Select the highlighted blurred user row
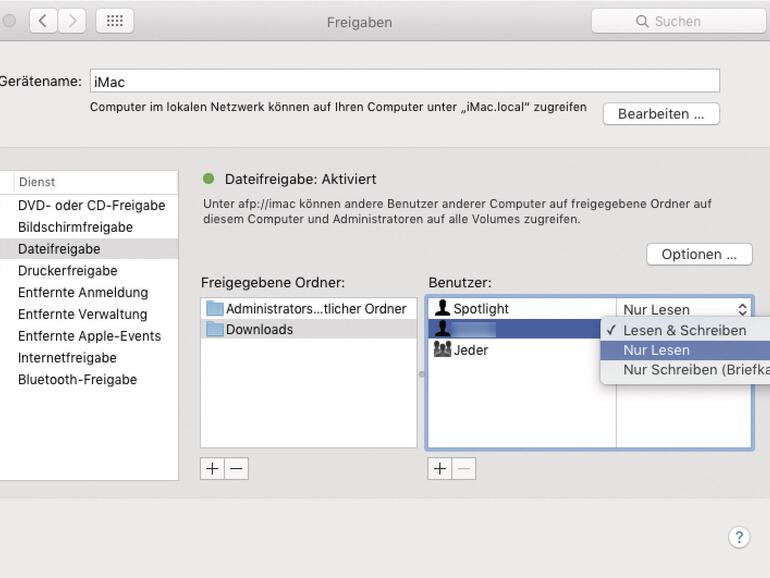The width and height of the screenshot is (770, 578). click(x=514, y=329)
